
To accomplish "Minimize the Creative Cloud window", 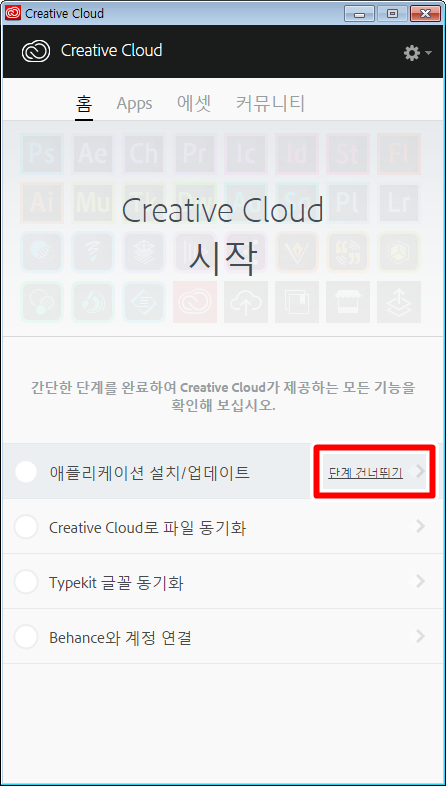I will coord(359,14).
